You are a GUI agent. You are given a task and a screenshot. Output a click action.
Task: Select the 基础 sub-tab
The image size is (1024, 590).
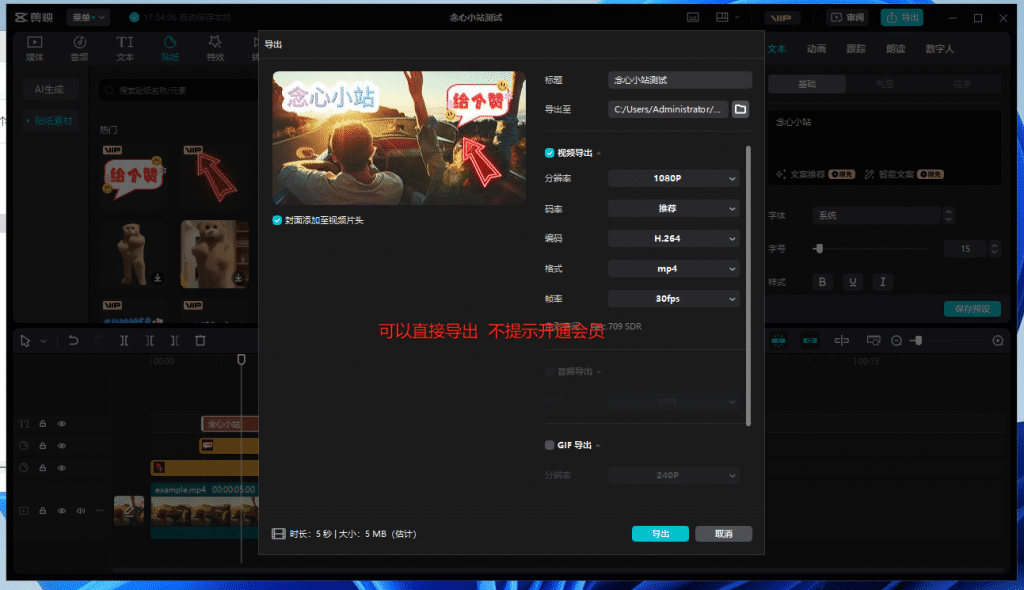tap(807, 84)
